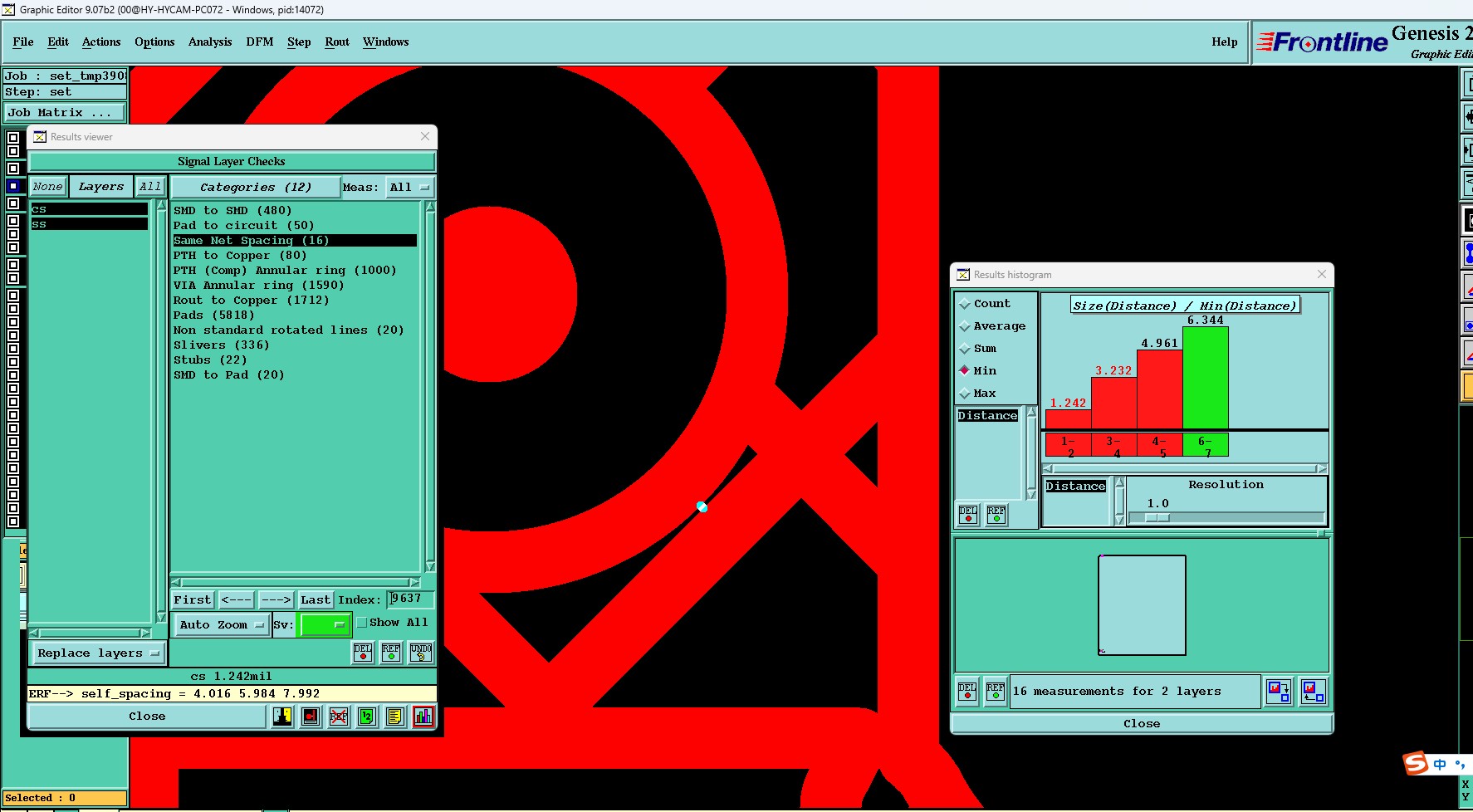
Task: Click the DEL icon below Show All in Results viewer
Action: point(363,653)
